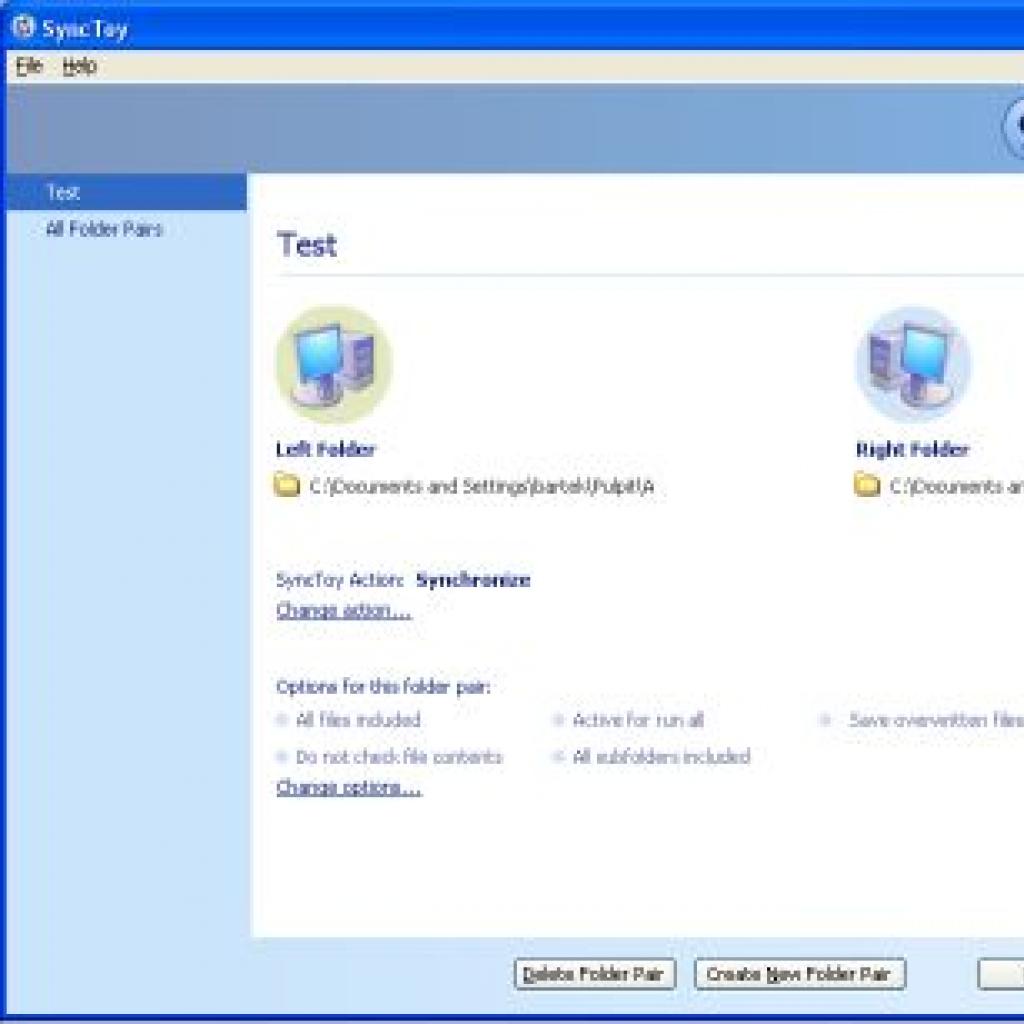1024x1024 pixels.
Task: Open the Change options link
Action: (349, 788)
